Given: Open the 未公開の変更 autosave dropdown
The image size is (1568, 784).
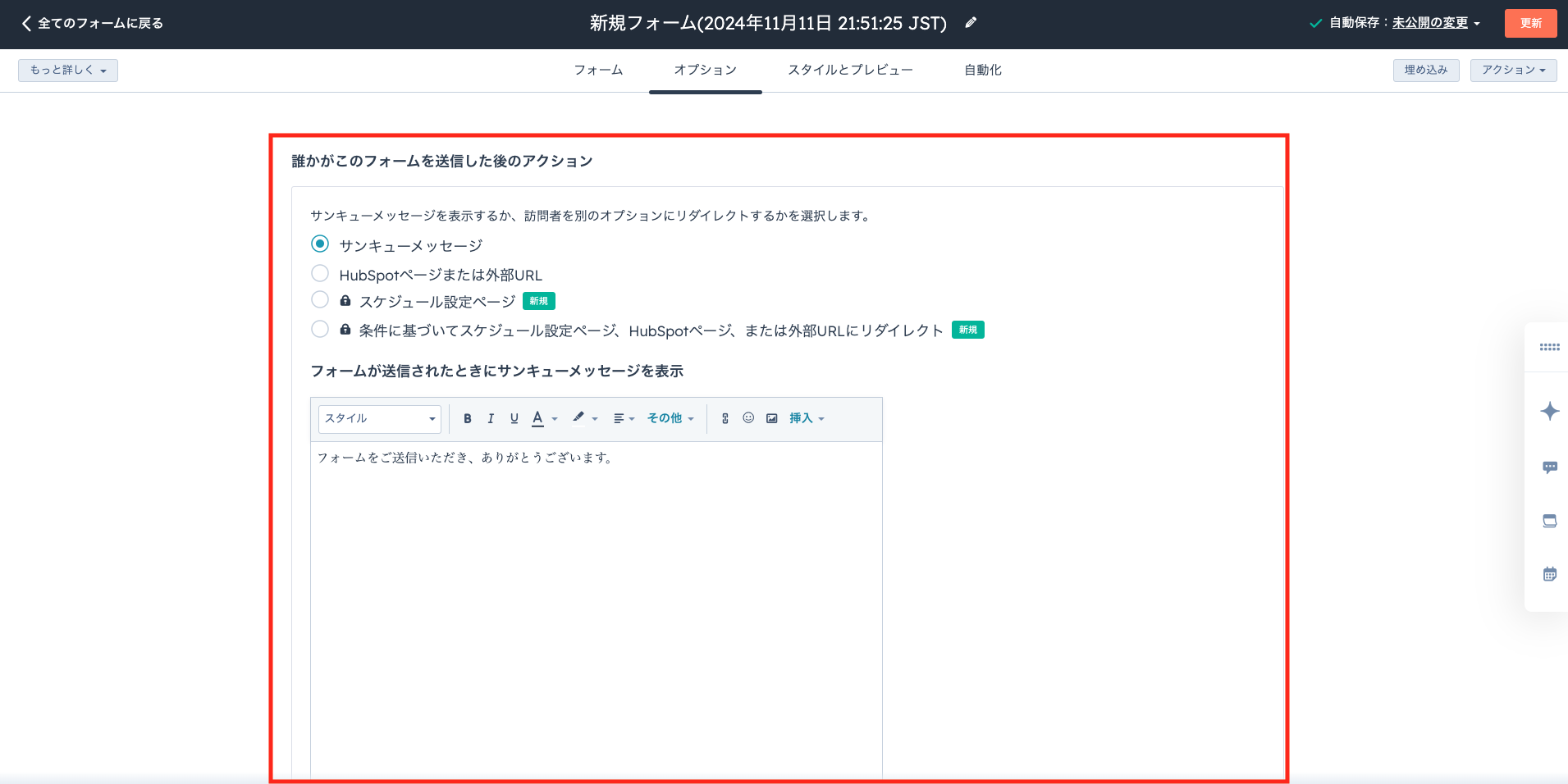Looking at the screenshot, I should [x=1436, y=23].
